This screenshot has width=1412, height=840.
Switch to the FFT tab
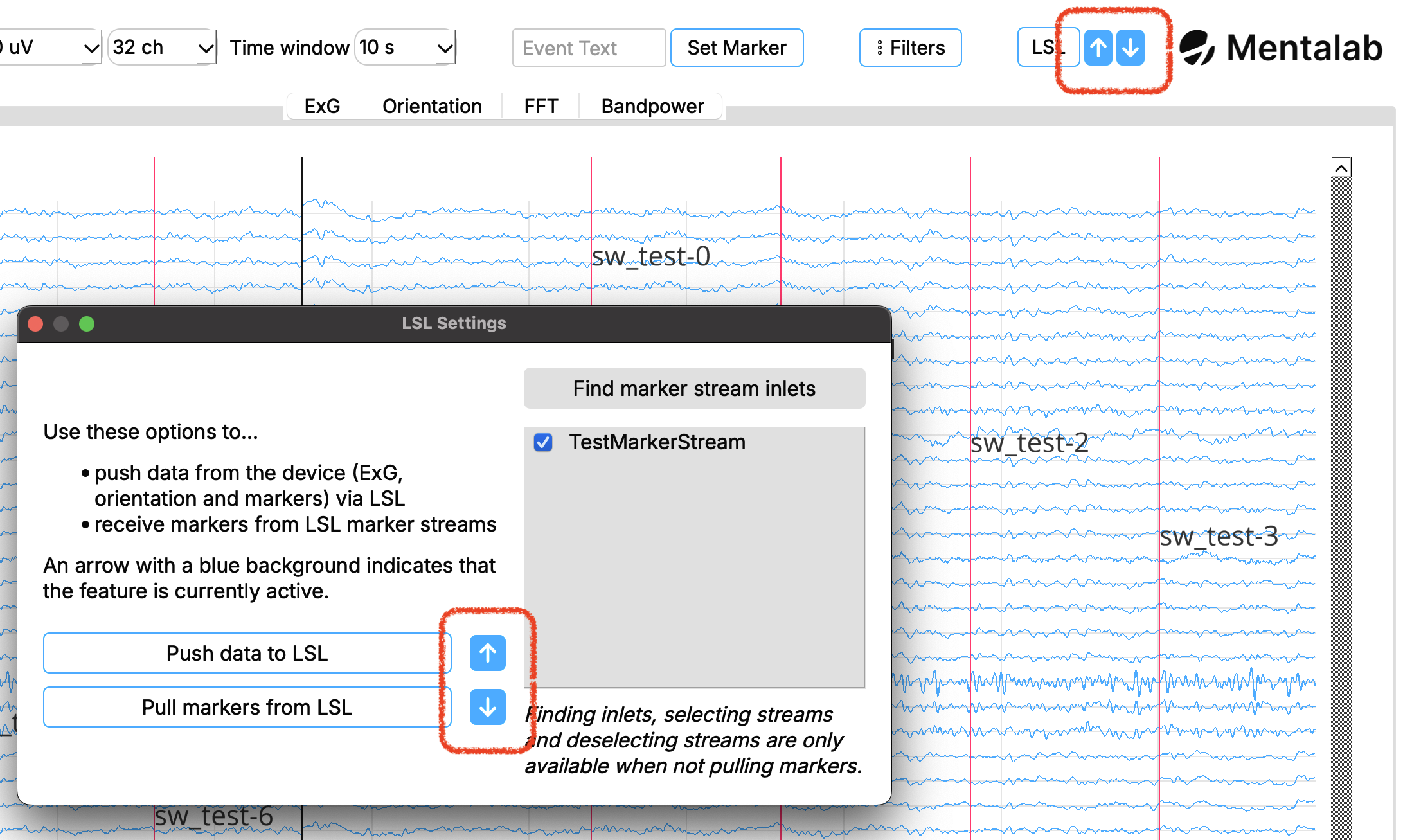[x=541, y=106]
